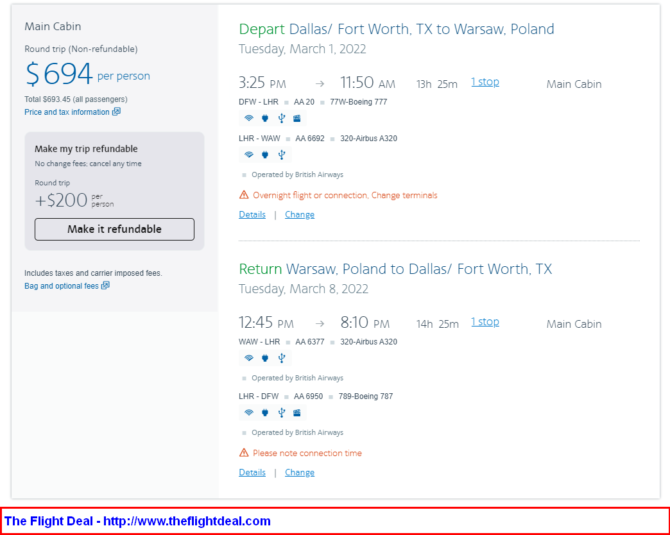The image size is (670, 535).
Task: Click the 'AA 6950' flight number
Action: pyautogui.click(x=309, y=397)
